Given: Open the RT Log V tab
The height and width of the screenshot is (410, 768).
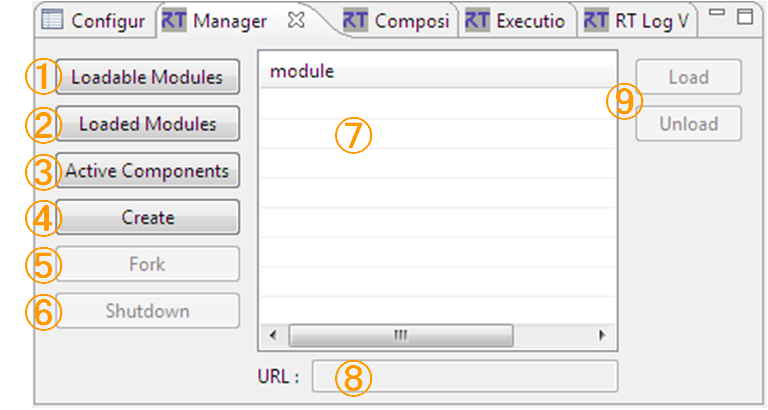Looking at the screenshot, I should pos(637,21).
